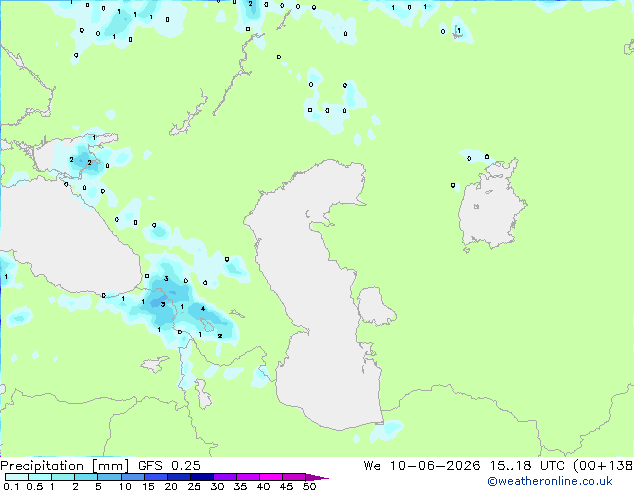The height and width of the screenshot is (490, 634).
Task: Click legend label '15'
Action: [148, 486]
